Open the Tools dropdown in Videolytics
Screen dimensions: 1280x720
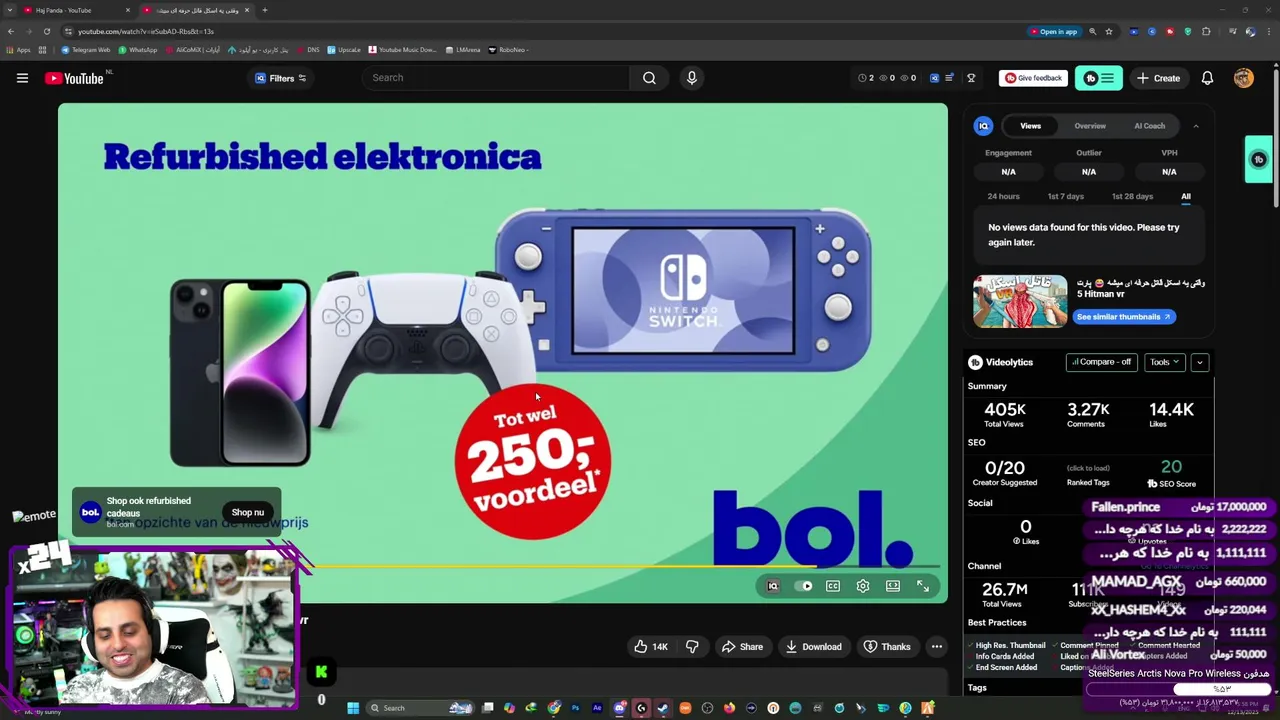(x=1164, y=362)
